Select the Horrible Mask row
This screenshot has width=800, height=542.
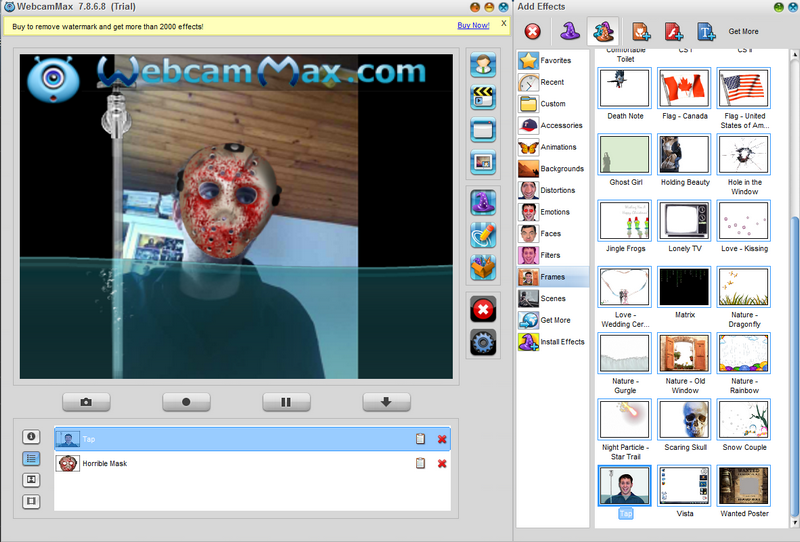[252, 463]
